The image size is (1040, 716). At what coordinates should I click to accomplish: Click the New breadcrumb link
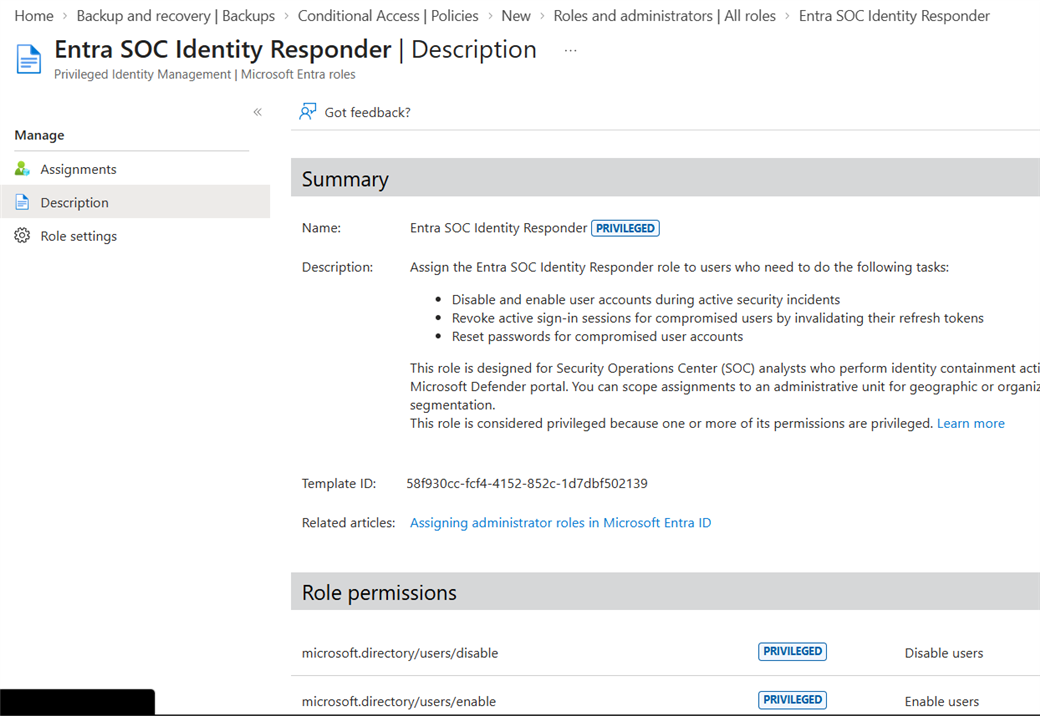(x=516, y=15)
